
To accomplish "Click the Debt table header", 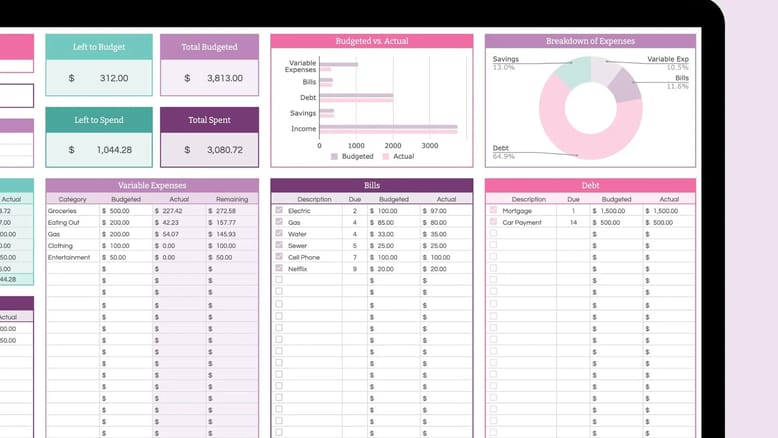I will pyautogui.click(x=590, y=185).
